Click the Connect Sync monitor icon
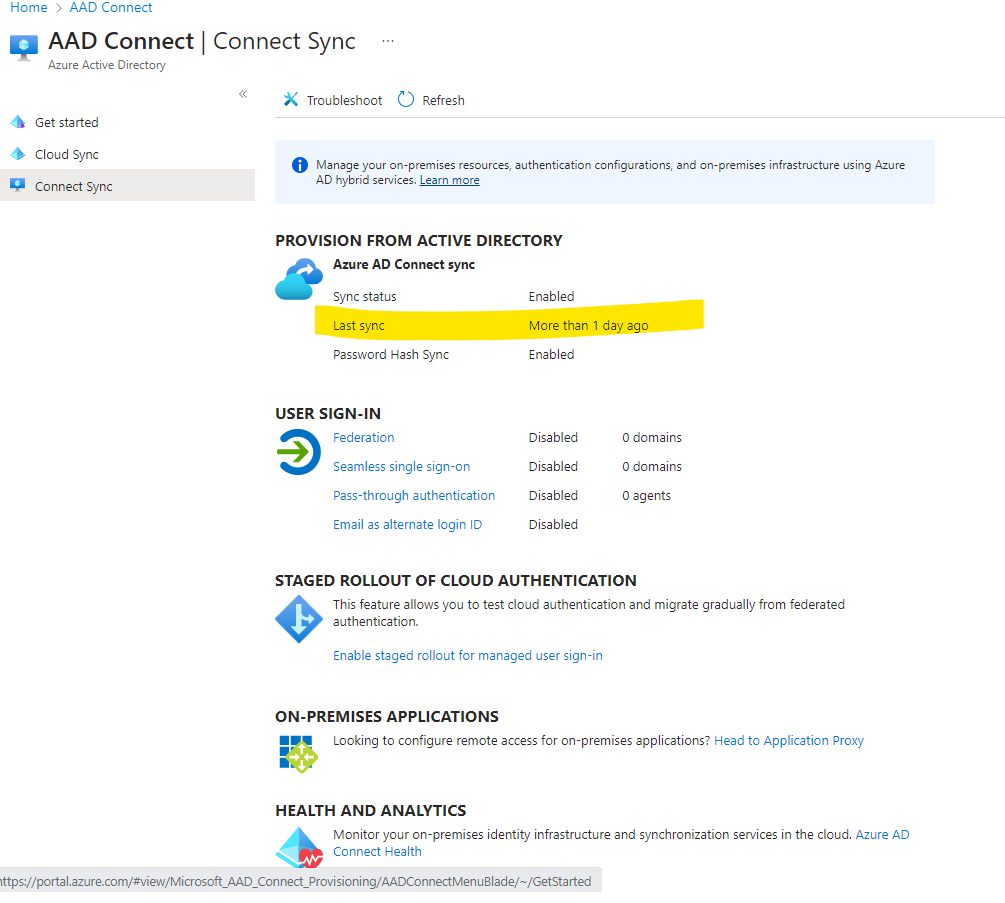This screenshot has height=903, width=1005. coord(18,185)
